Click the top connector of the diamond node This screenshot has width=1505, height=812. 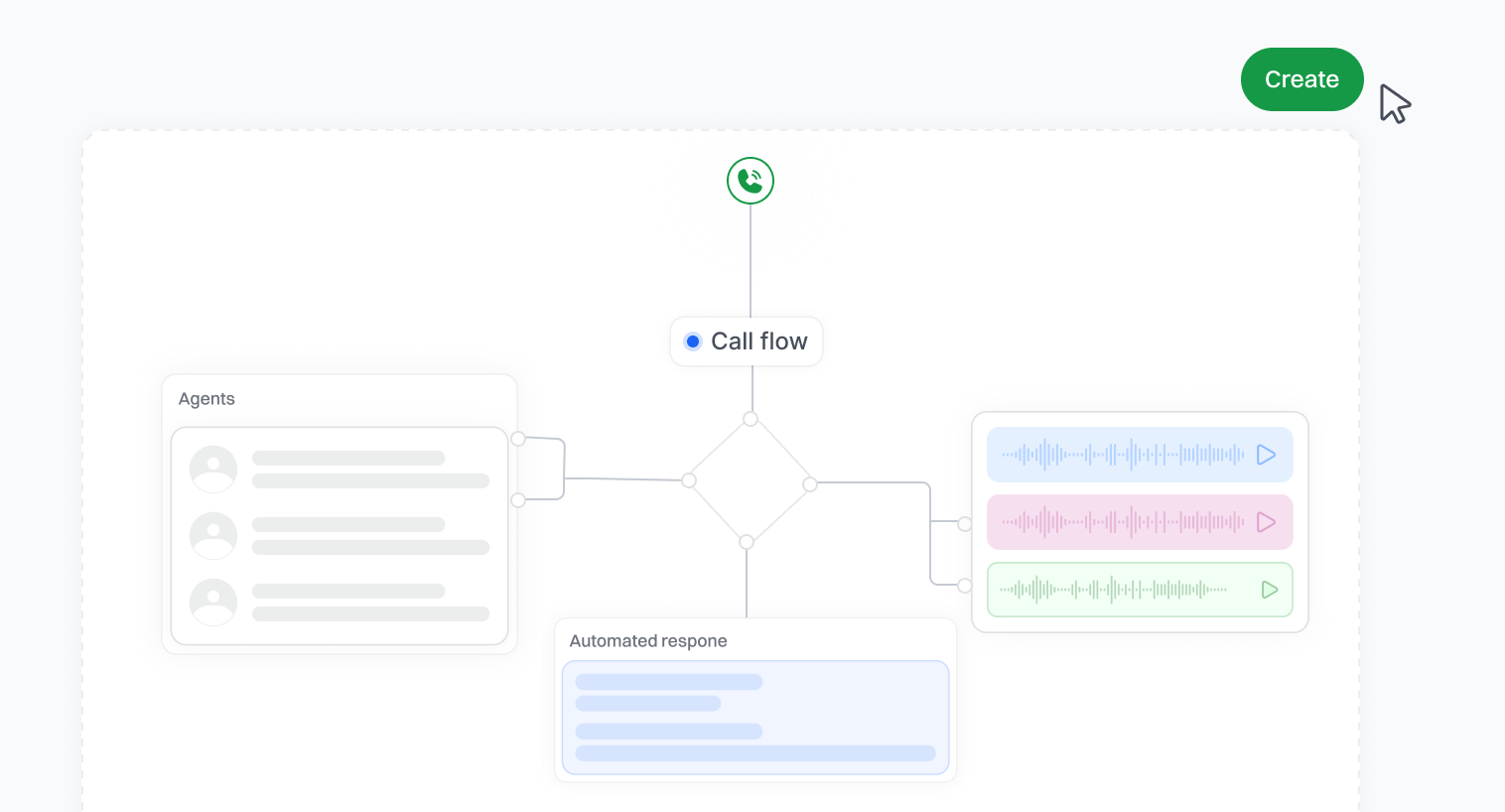click(x=751, y=419)
